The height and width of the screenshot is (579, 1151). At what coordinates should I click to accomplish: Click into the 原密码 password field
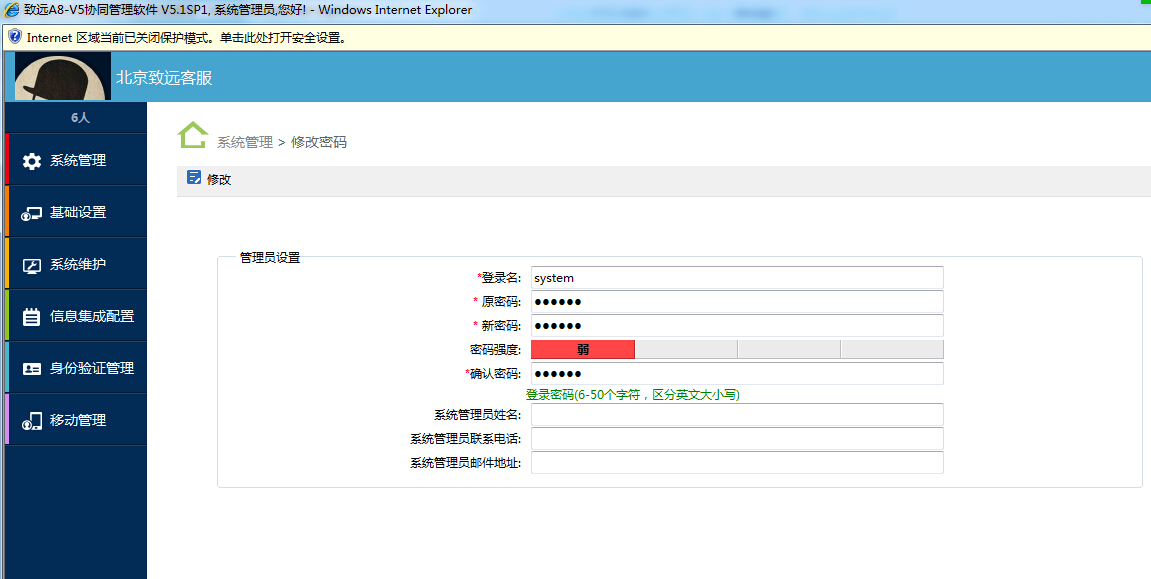[x=737, y=302]
